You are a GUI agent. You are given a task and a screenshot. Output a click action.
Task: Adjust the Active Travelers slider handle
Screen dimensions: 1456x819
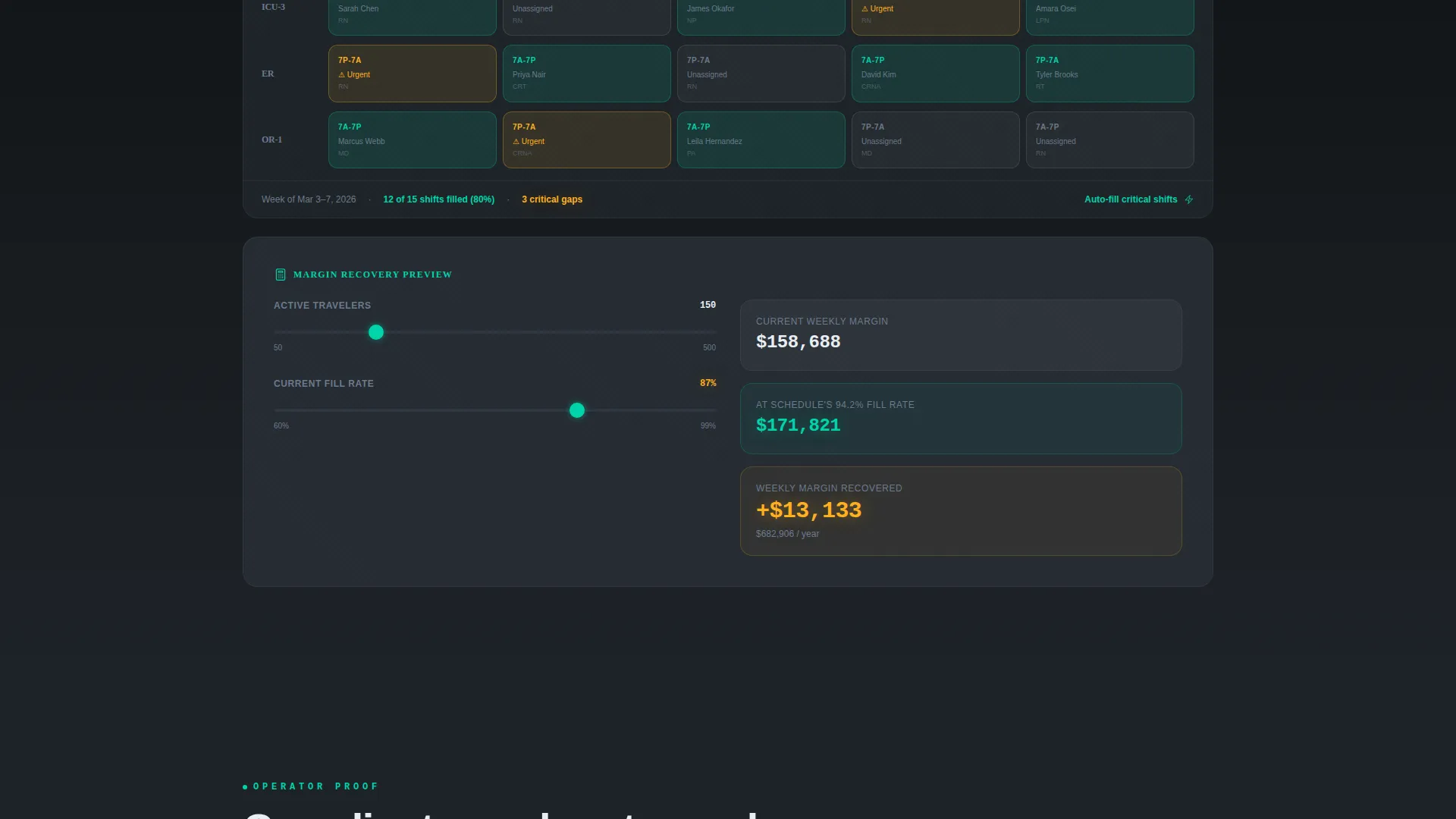pyautogui.click(x=376, y=332)
